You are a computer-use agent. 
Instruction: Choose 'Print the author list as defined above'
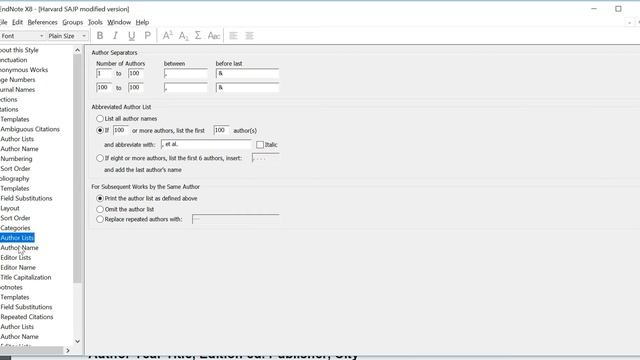(x=100, y=198)
